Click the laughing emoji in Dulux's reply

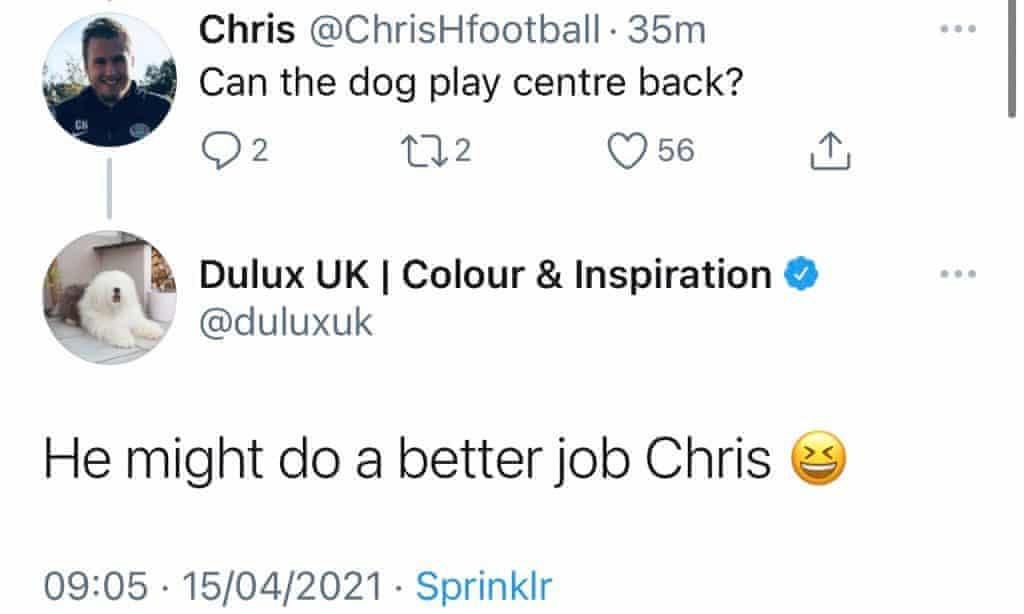pyautogui.click(x=818, y=459)
